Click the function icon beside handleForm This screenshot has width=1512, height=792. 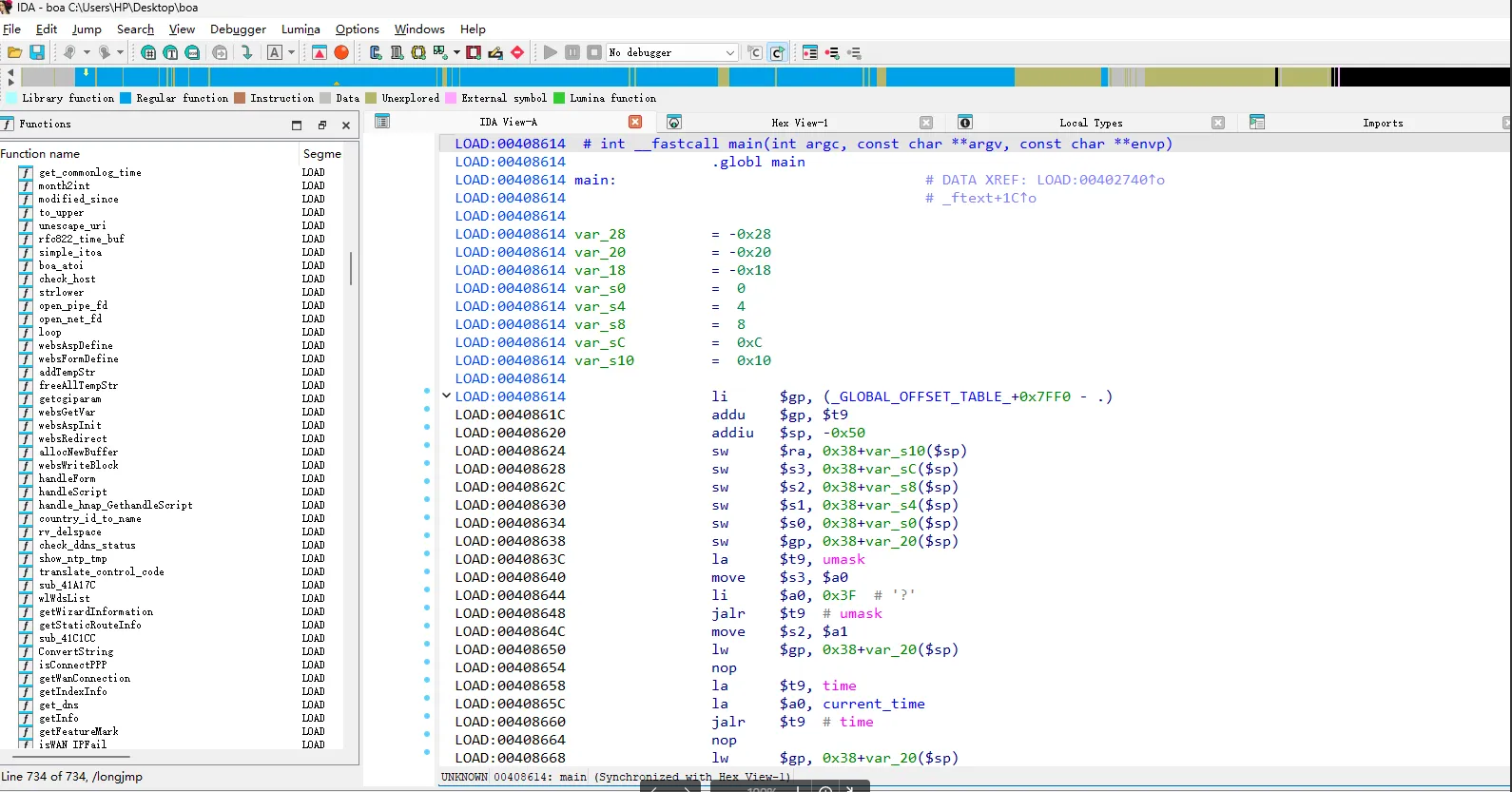coord(26,479)
